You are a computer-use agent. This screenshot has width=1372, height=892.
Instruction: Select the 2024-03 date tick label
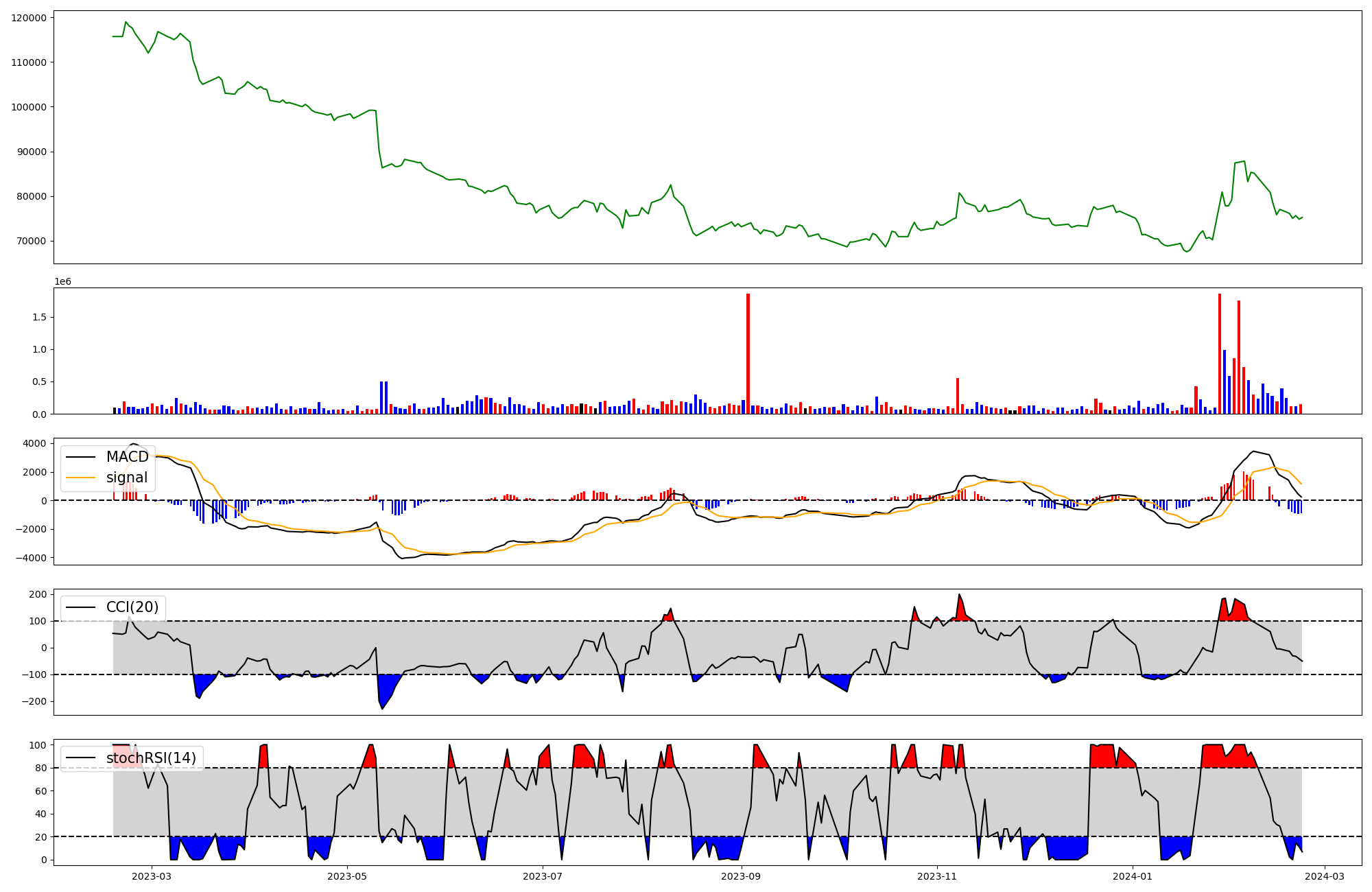point(1325,876)
